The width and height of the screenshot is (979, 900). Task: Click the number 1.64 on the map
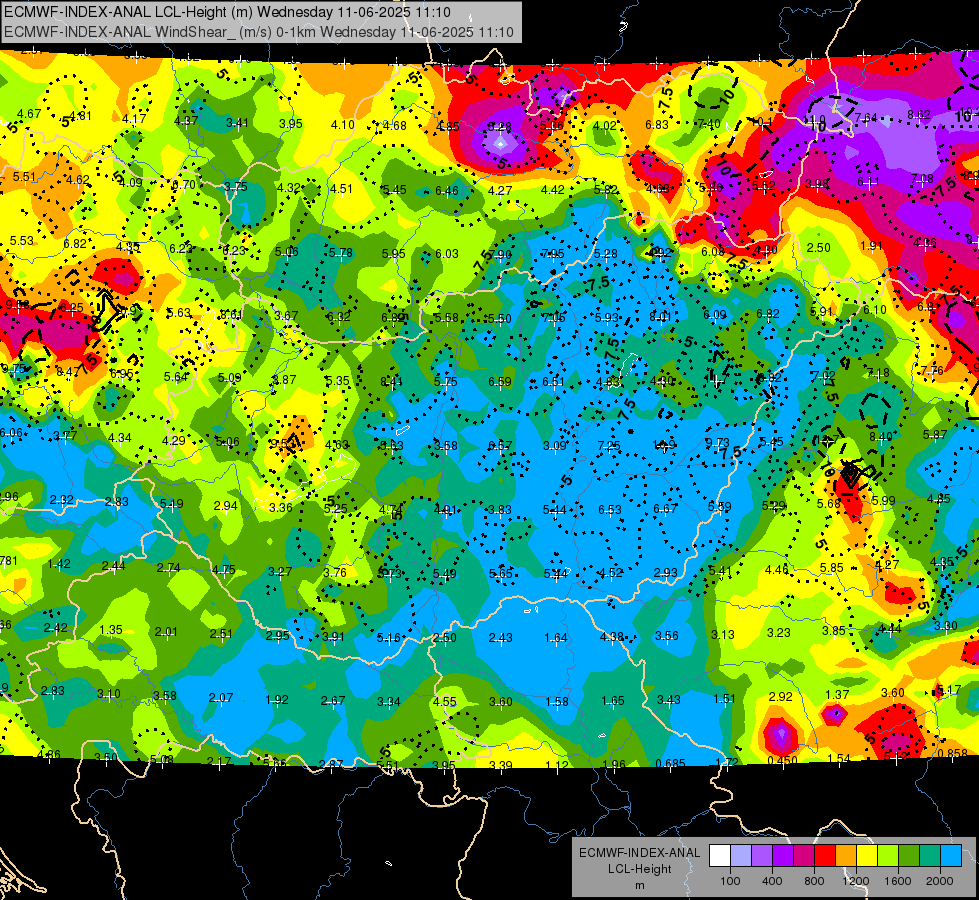(x=556, y=638)
